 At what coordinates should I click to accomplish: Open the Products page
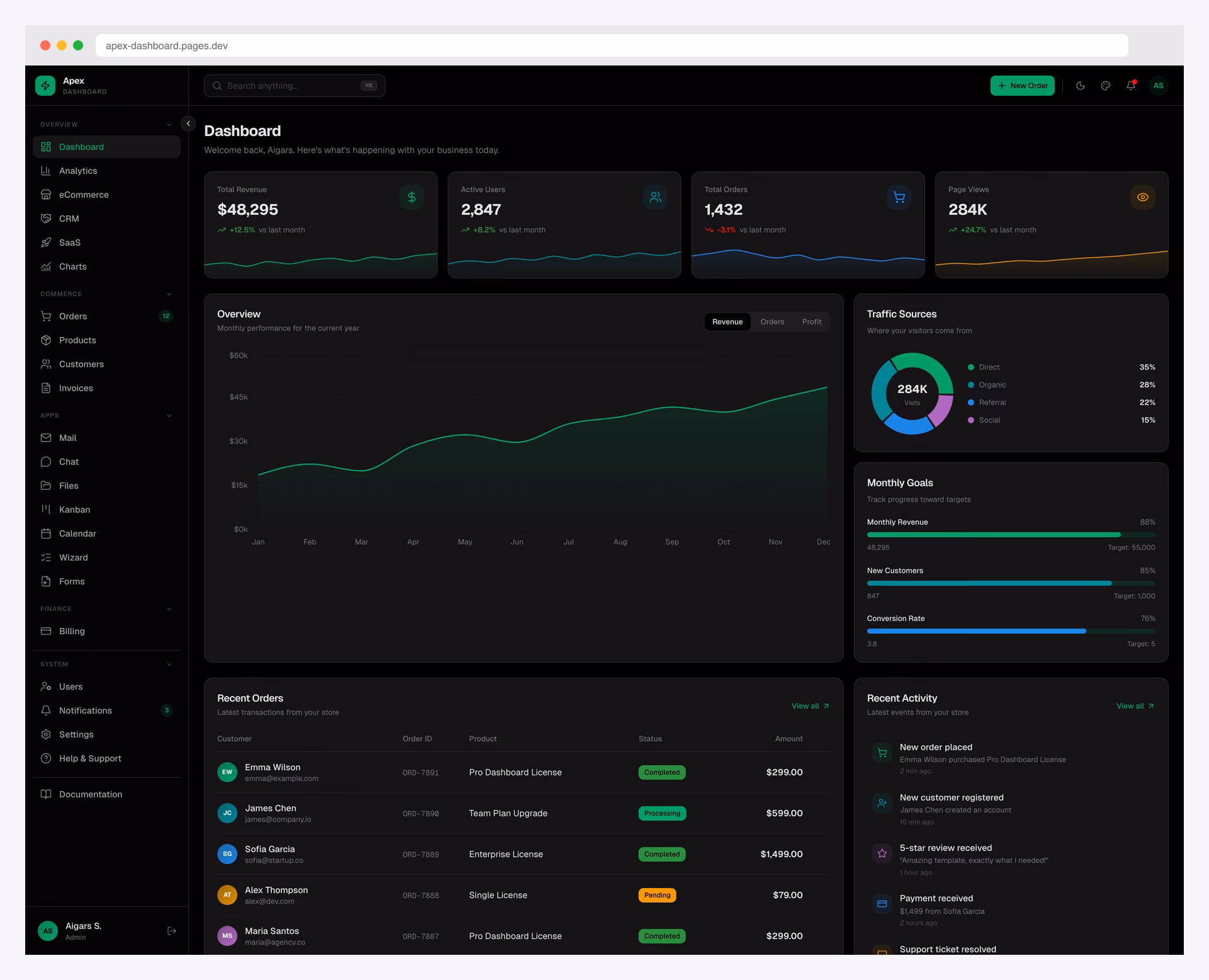pos(106,340)
